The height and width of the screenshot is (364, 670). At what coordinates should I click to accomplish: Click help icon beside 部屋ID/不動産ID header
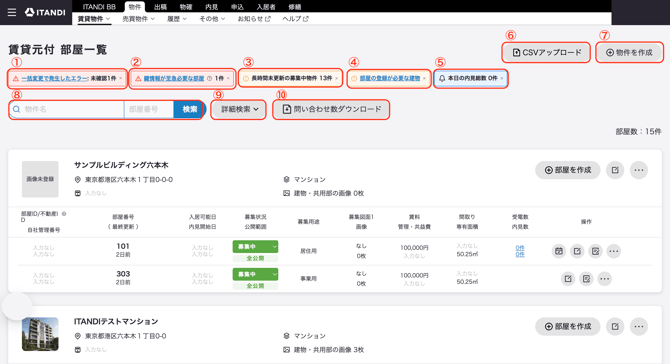pyautogui.click(x=64, y=214)
